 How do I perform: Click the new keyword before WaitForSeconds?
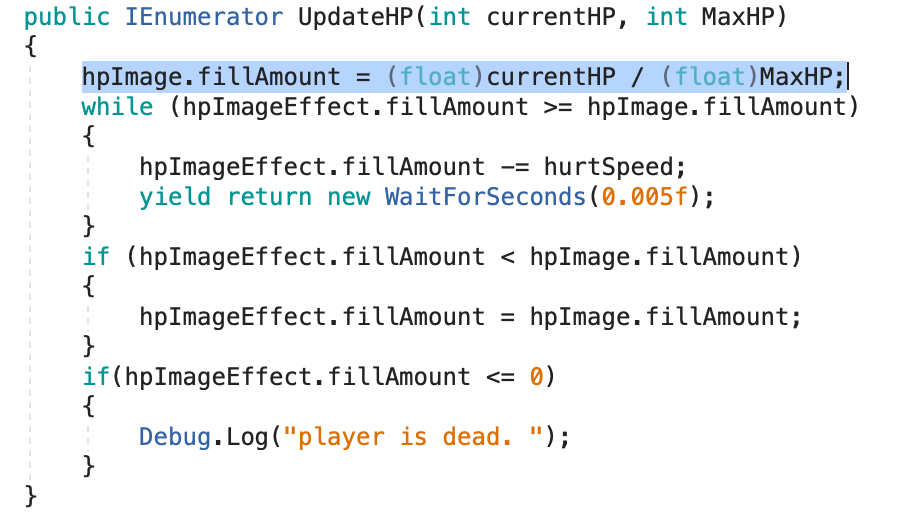(349, 197)
